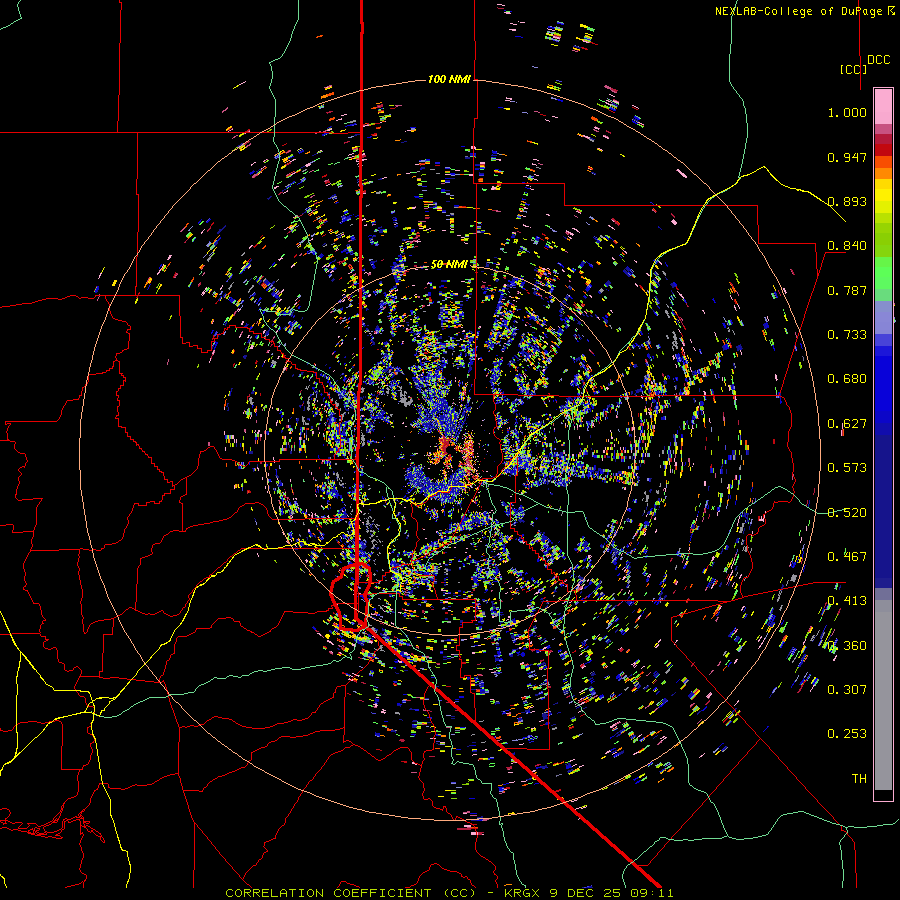Click the 0.733 scale value
The image size is (900, 900).
click(x=847, y=335)
